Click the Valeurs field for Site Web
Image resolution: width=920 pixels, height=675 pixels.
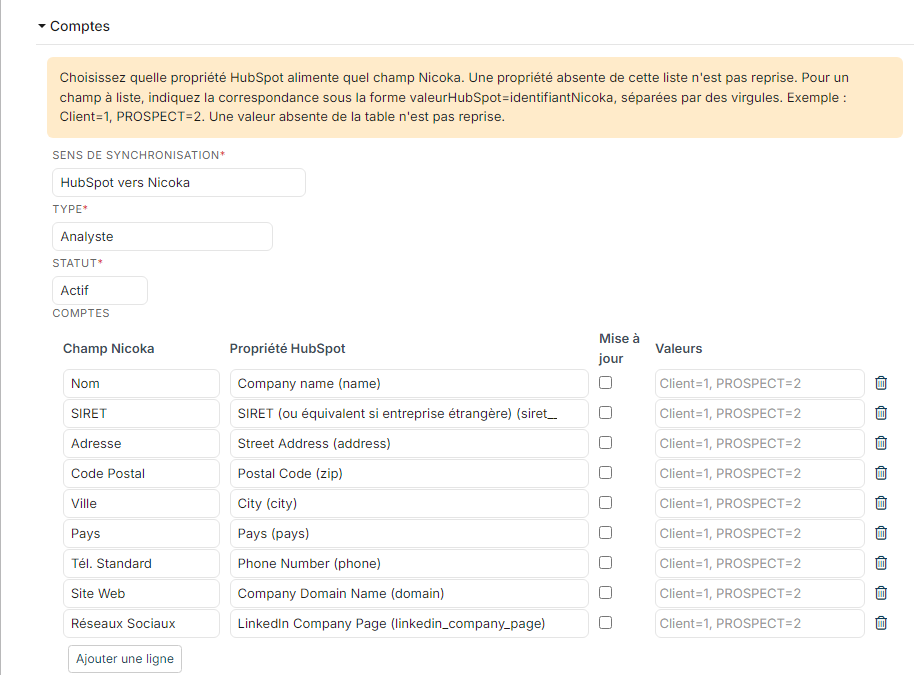tap(760, 593)
